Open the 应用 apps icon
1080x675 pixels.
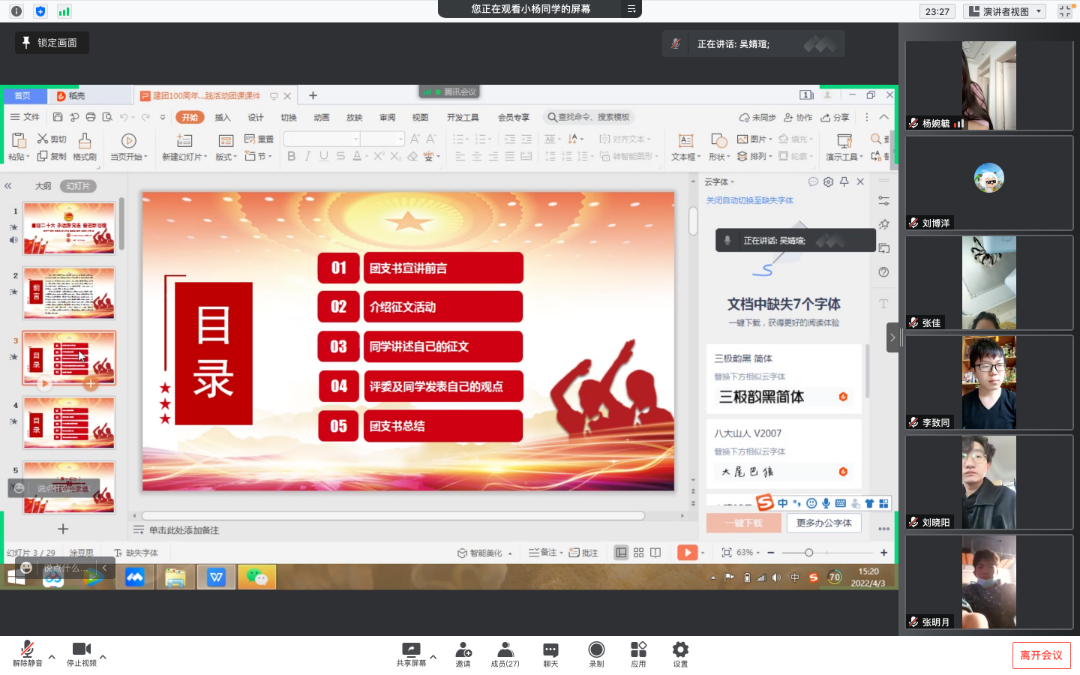(x=638, y=653)
